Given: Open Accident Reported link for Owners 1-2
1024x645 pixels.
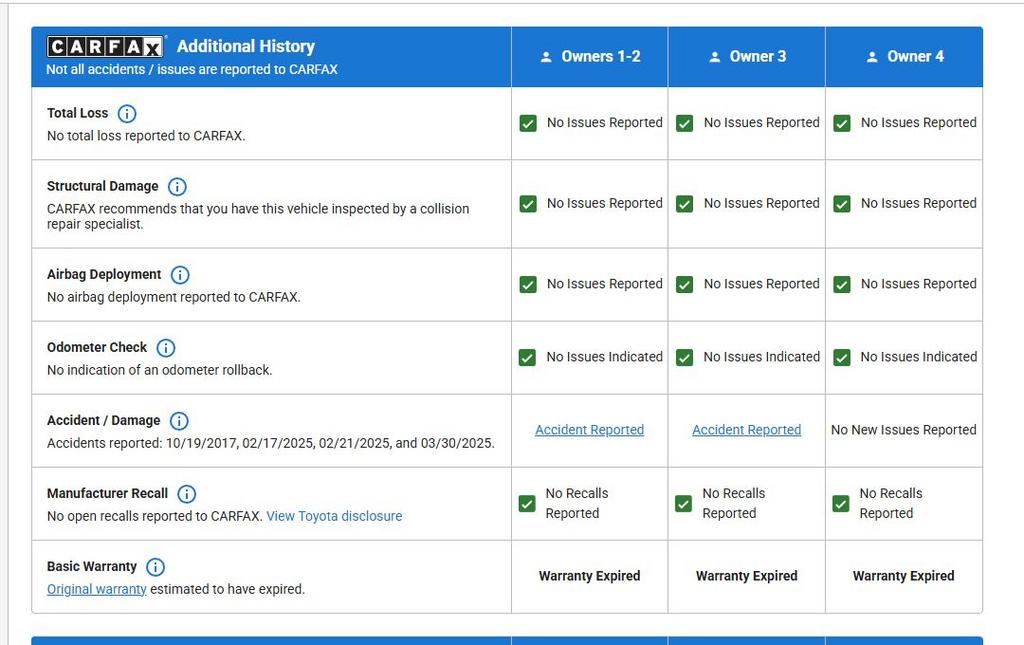Looking at the screenshot, I should point(590,430).
